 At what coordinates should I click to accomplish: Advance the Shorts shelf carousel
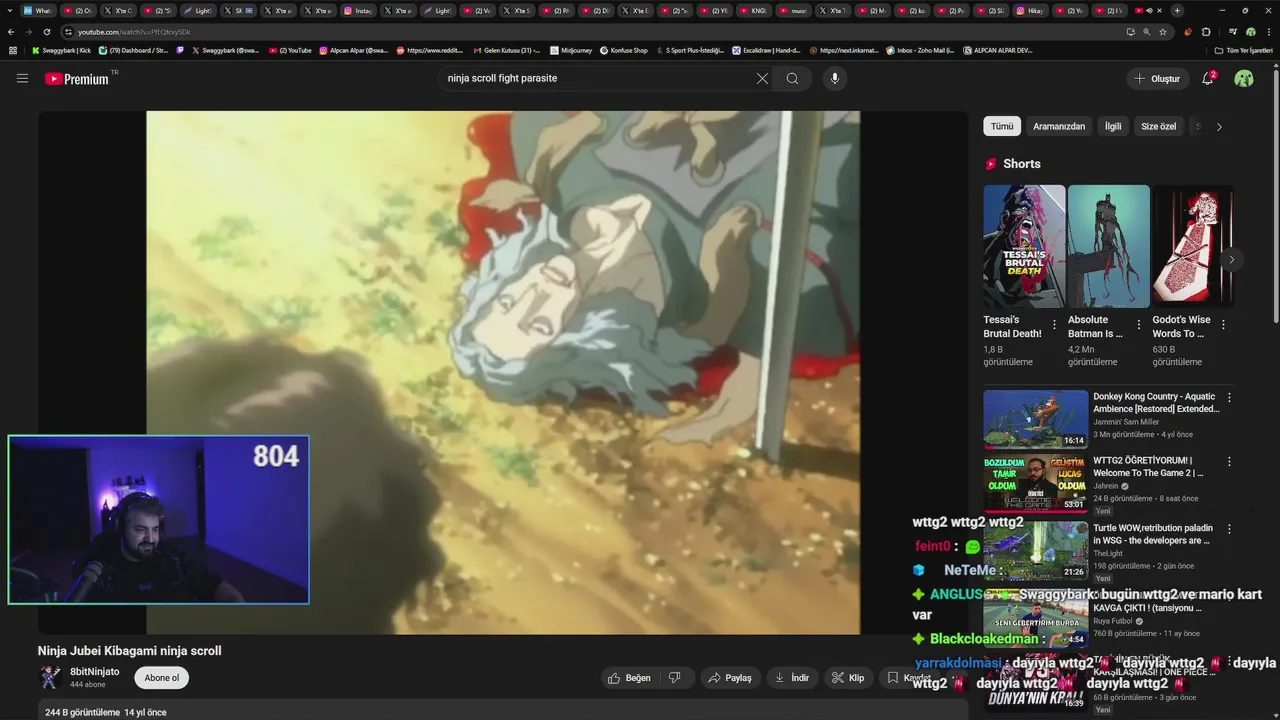pyautogui.click(x=1231, y=259)
